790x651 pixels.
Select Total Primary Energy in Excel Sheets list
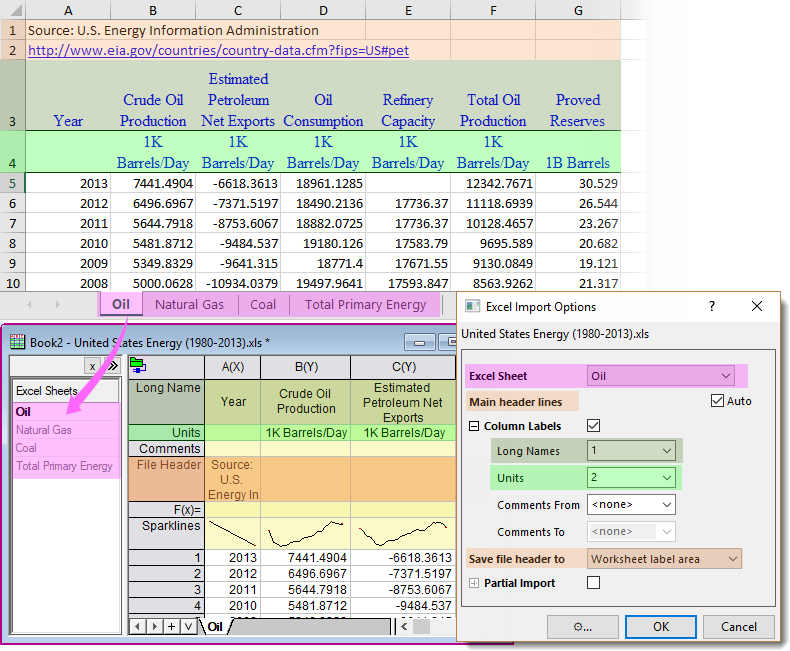[x=66, y=466]
